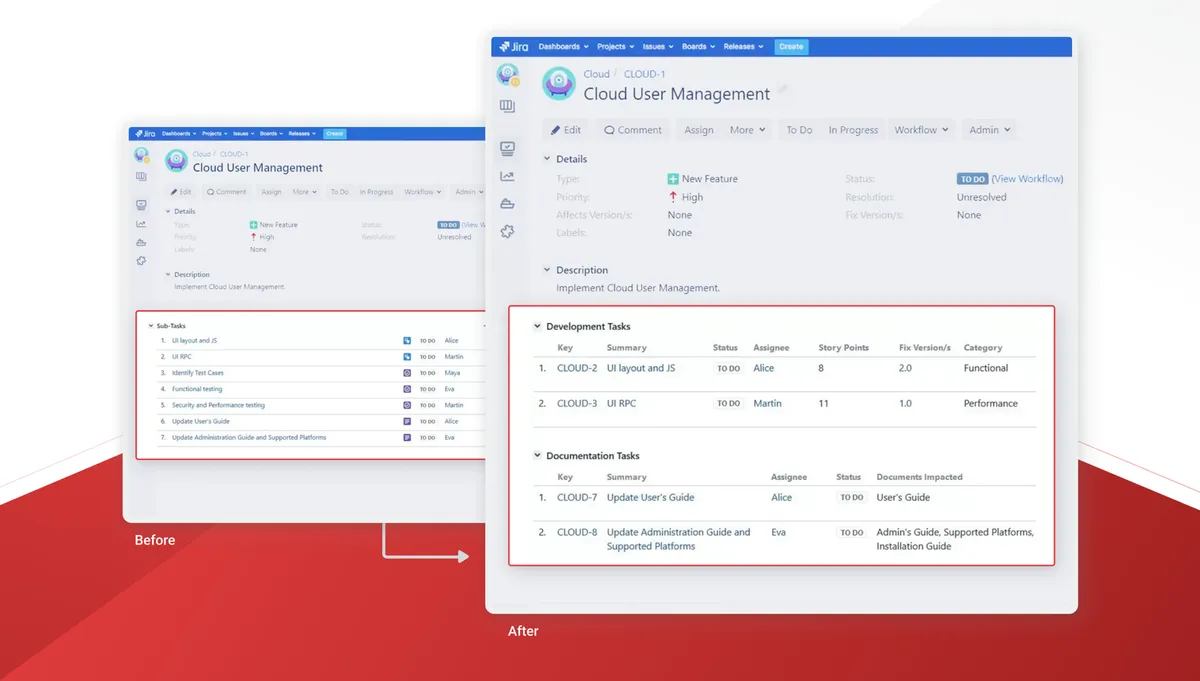
Task: Click issue type icon in Before window UI RPC row
Action: pos(407,357)
